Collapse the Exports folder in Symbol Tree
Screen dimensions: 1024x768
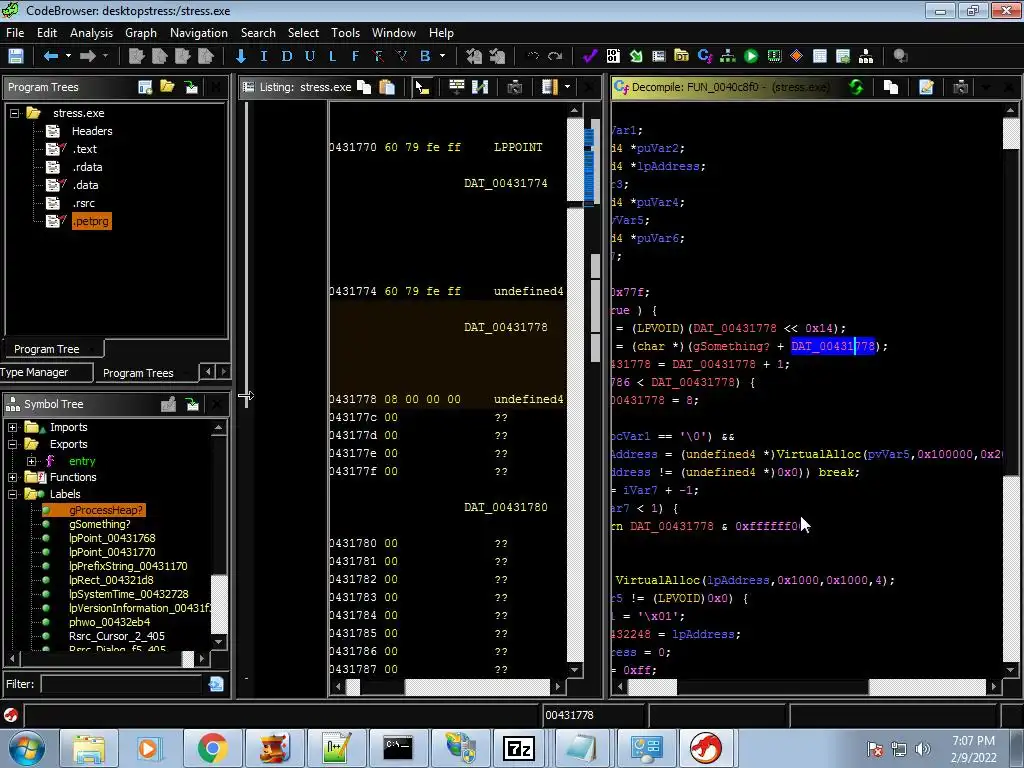click(x=12, y=444)
